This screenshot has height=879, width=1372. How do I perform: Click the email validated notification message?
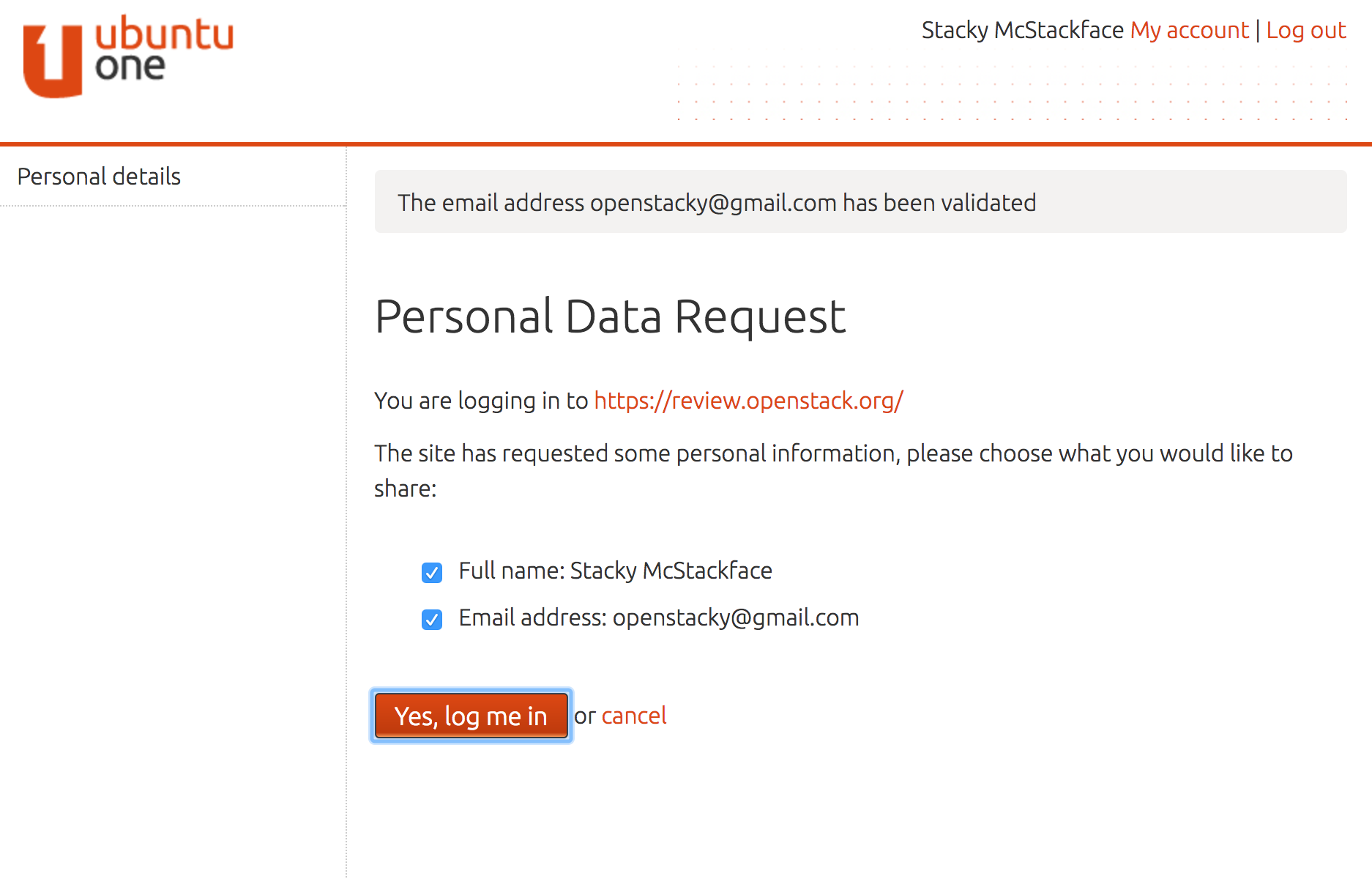pyautogui.click(x=716, y=203)
